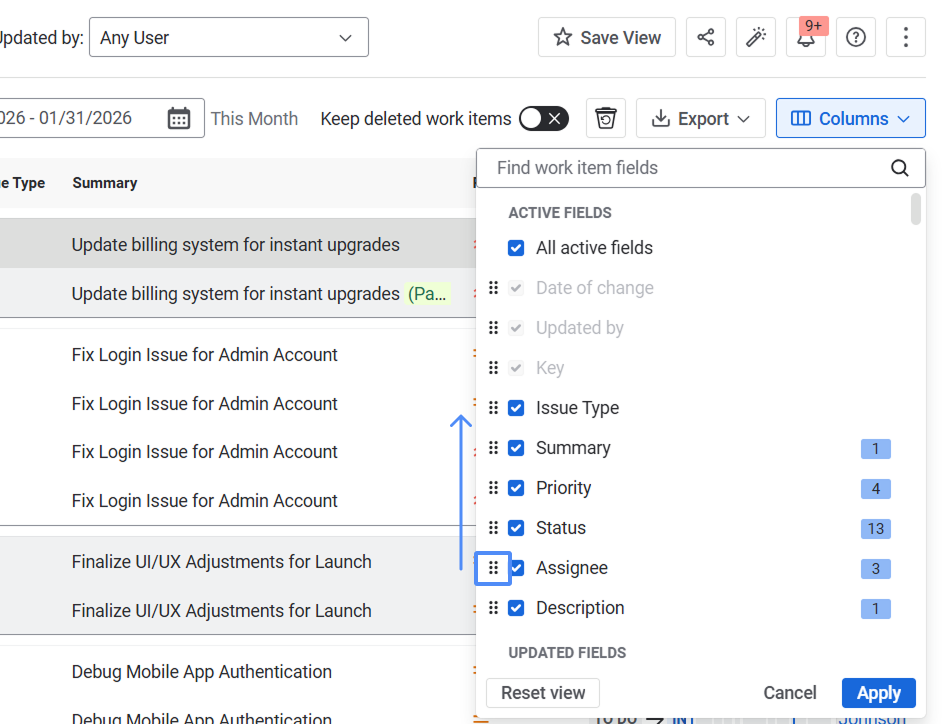Viewport: 947px width, 724px height.
Task: Open the three-dot more options menu
Action: (x=906, y=38)
